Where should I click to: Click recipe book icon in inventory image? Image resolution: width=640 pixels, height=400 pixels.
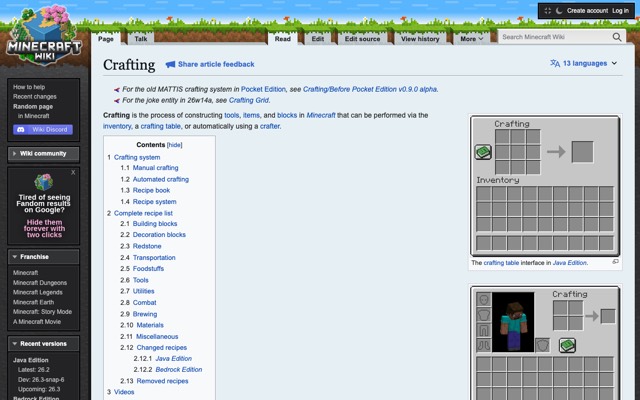(567, 345)
